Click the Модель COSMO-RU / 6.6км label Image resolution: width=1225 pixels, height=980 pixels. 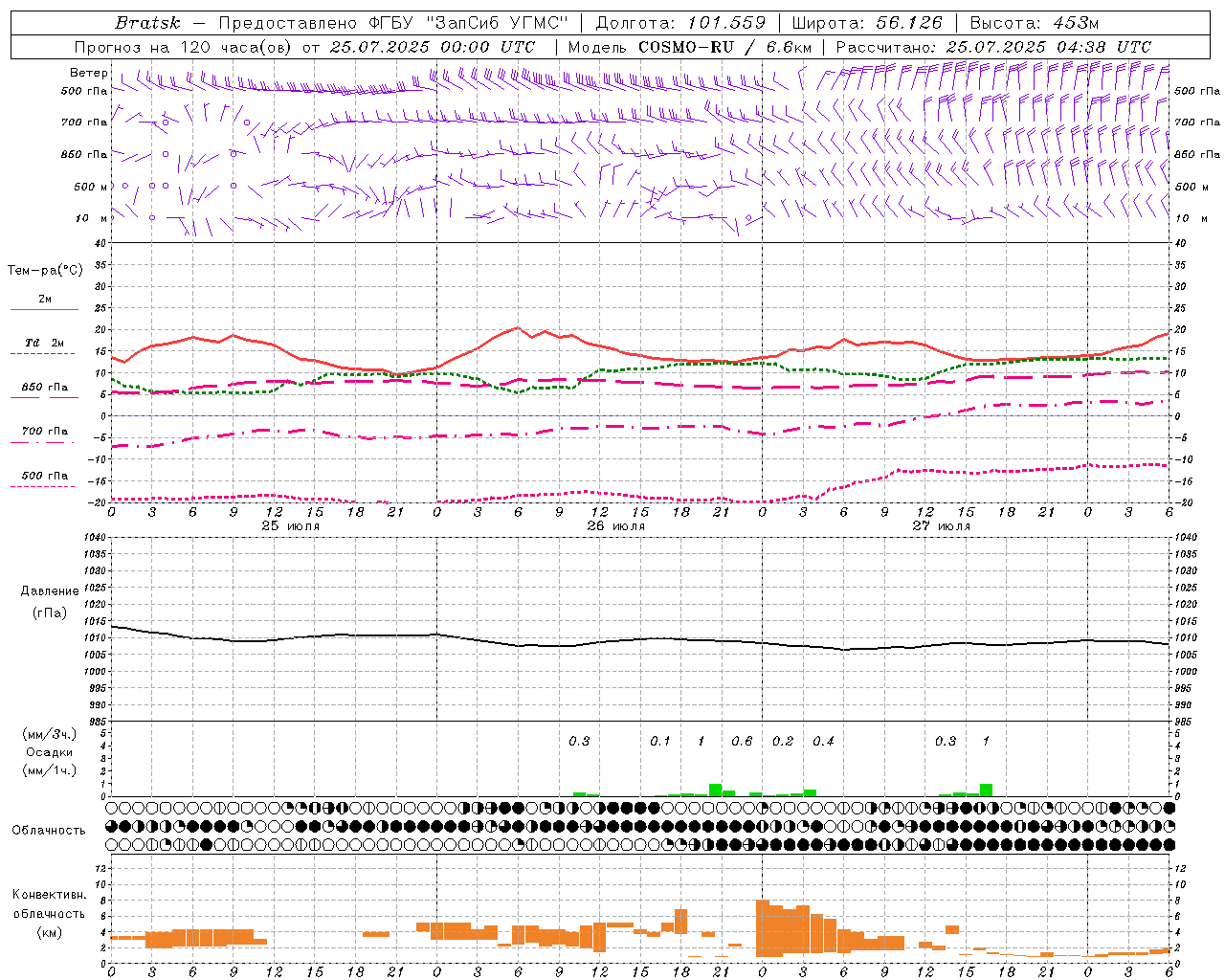pos(690,47)
